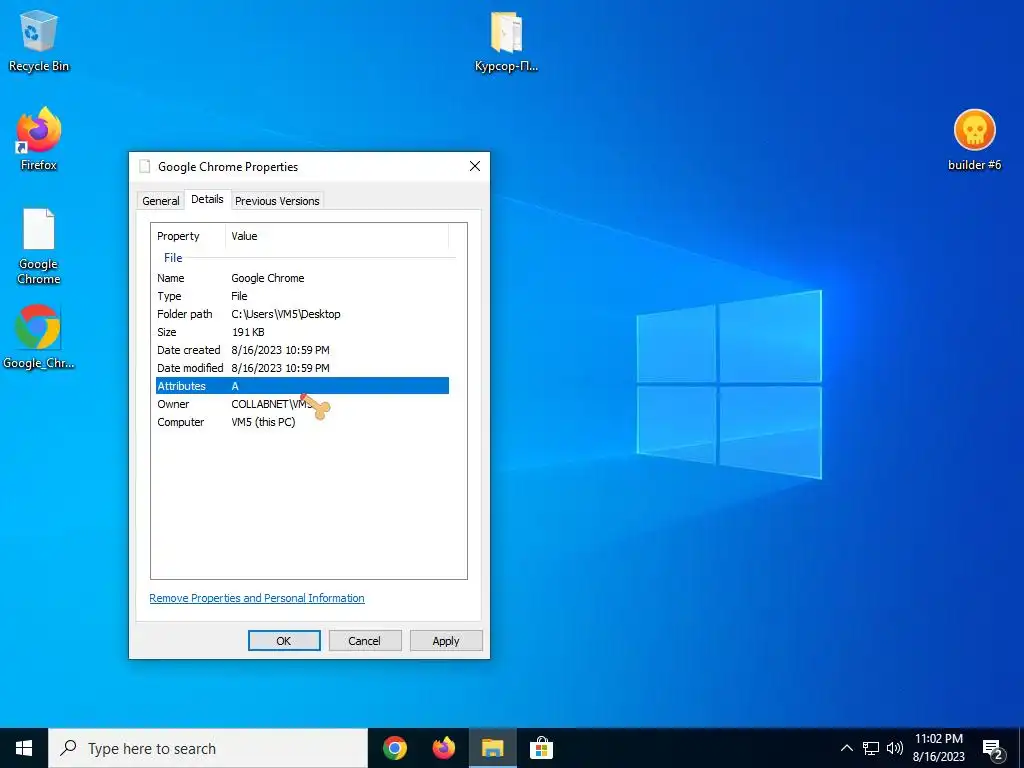
Task: Open the notification center icon
Action: 993,749
